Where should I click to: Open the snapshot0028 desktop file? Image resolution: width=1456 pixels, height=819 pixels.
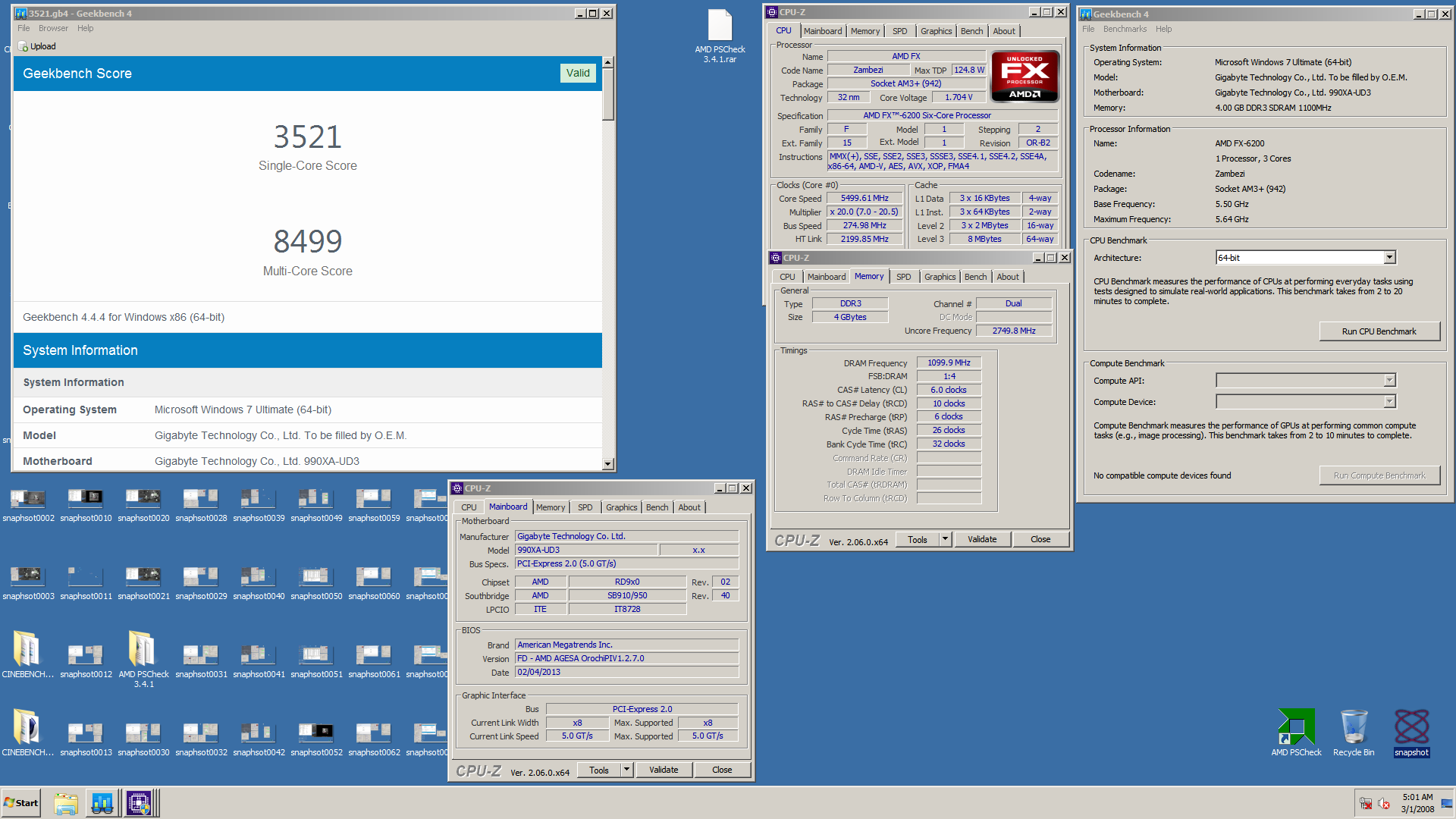click(201, 506)
